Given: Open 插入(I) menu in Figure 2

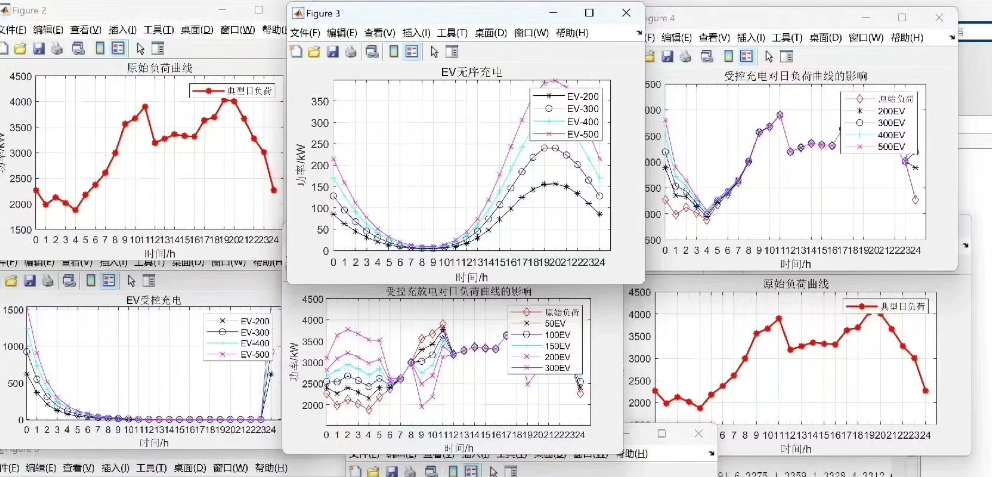Looking at the screenshot, I should tap(123, 29).
